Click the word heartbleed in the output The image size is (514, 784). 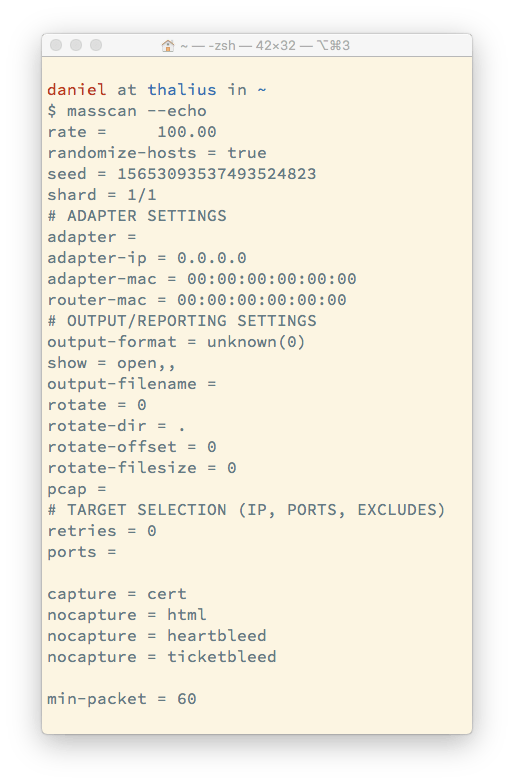(x=216, y=636)
